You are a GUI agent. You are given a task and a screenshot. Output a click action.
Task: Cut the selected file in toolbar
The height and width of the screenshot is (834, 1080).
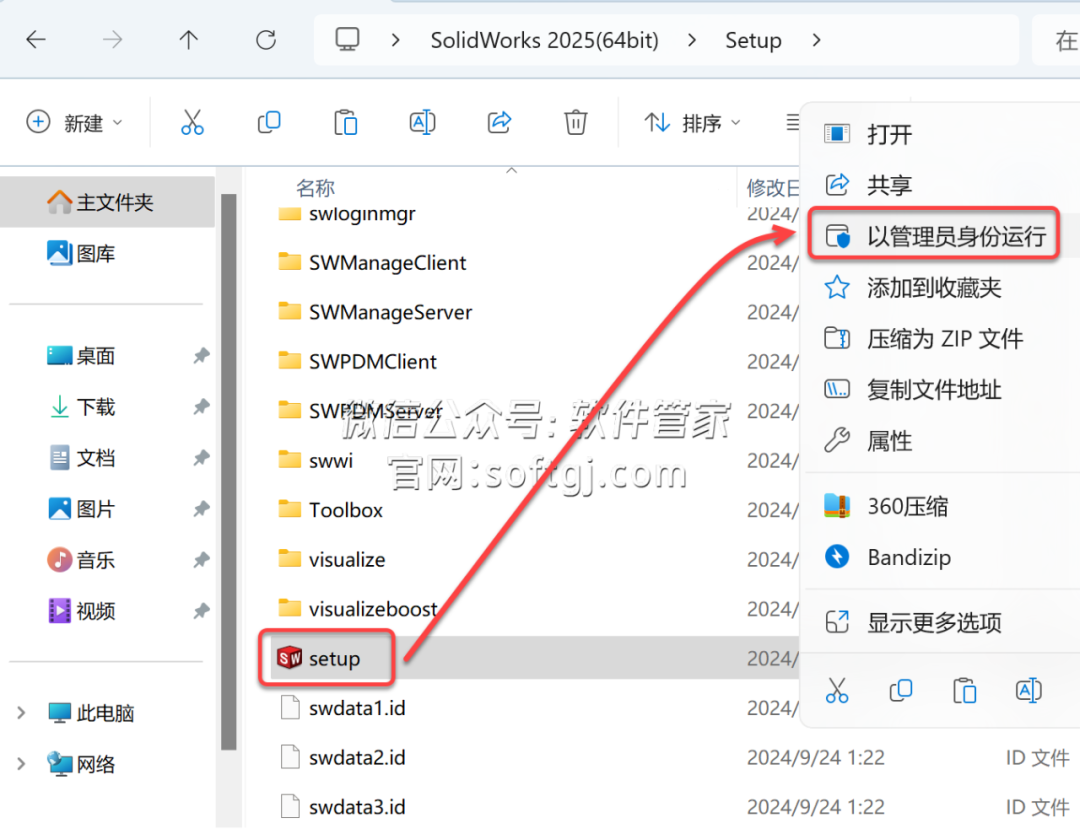(192, 123)
